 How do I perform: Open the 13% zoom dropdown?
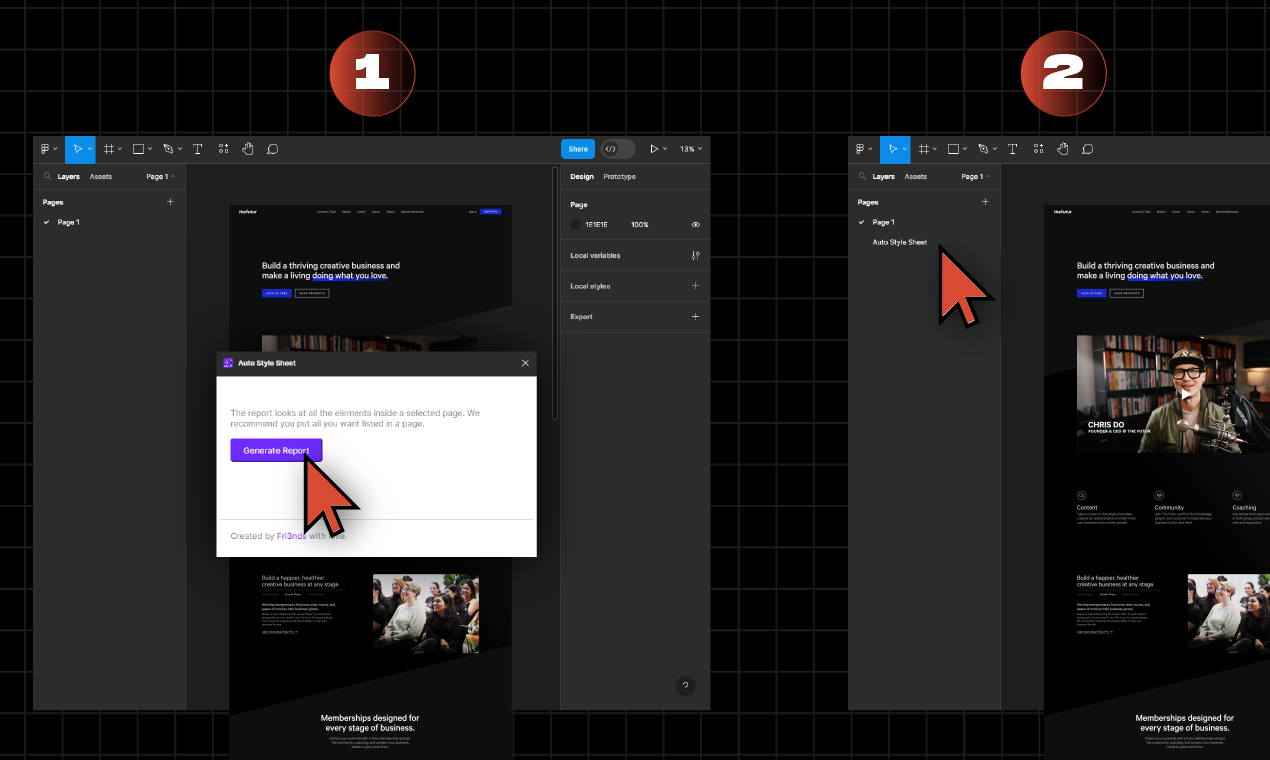[691, 149]
